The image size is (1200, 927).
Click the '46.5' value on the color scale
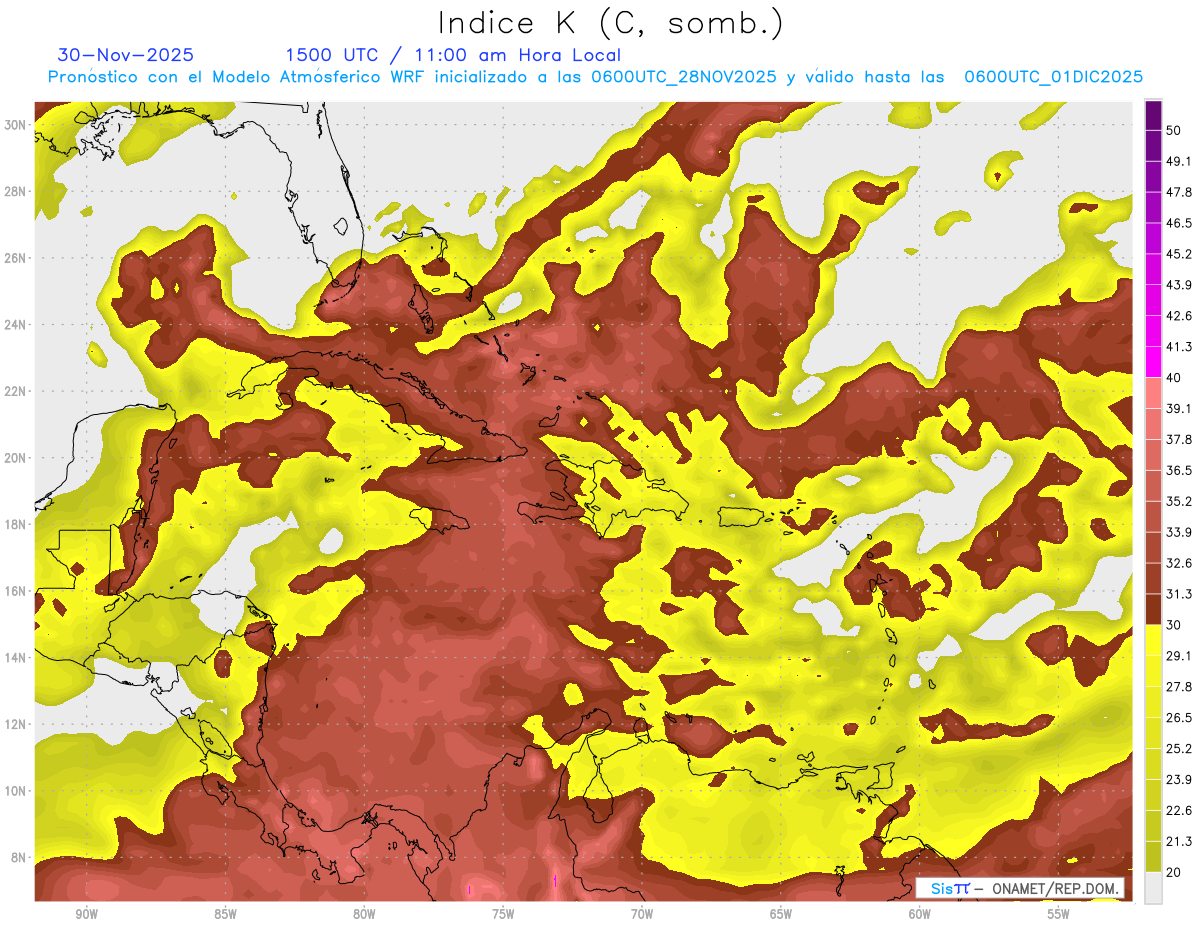pyautogui.click(x=1179, y=223)
